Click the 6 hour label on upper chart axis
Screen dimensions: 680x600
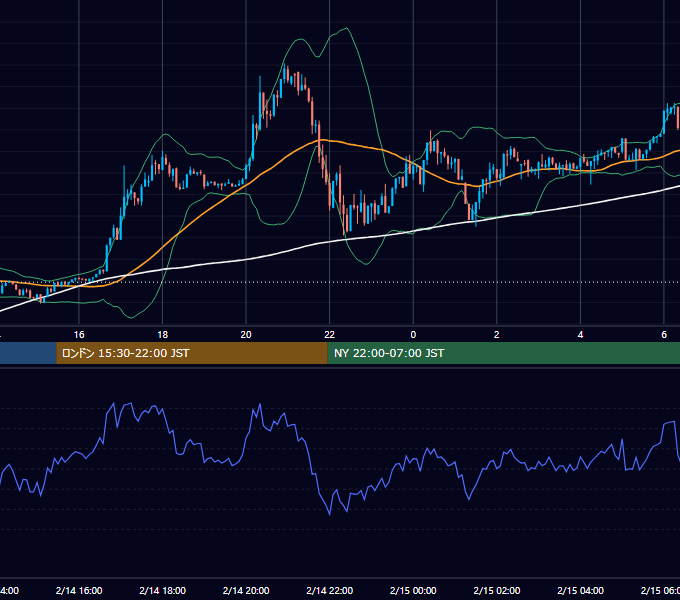tap(664, 335)
